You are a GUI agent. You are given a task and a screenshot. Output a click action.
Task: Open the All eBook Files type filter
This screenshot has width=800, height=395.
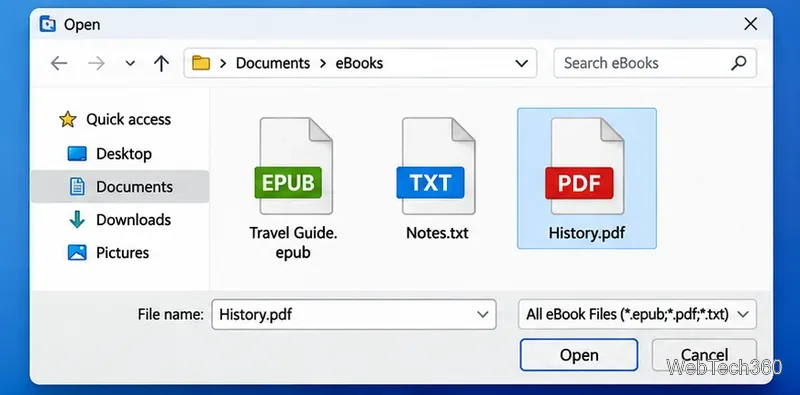pos(637,314)
